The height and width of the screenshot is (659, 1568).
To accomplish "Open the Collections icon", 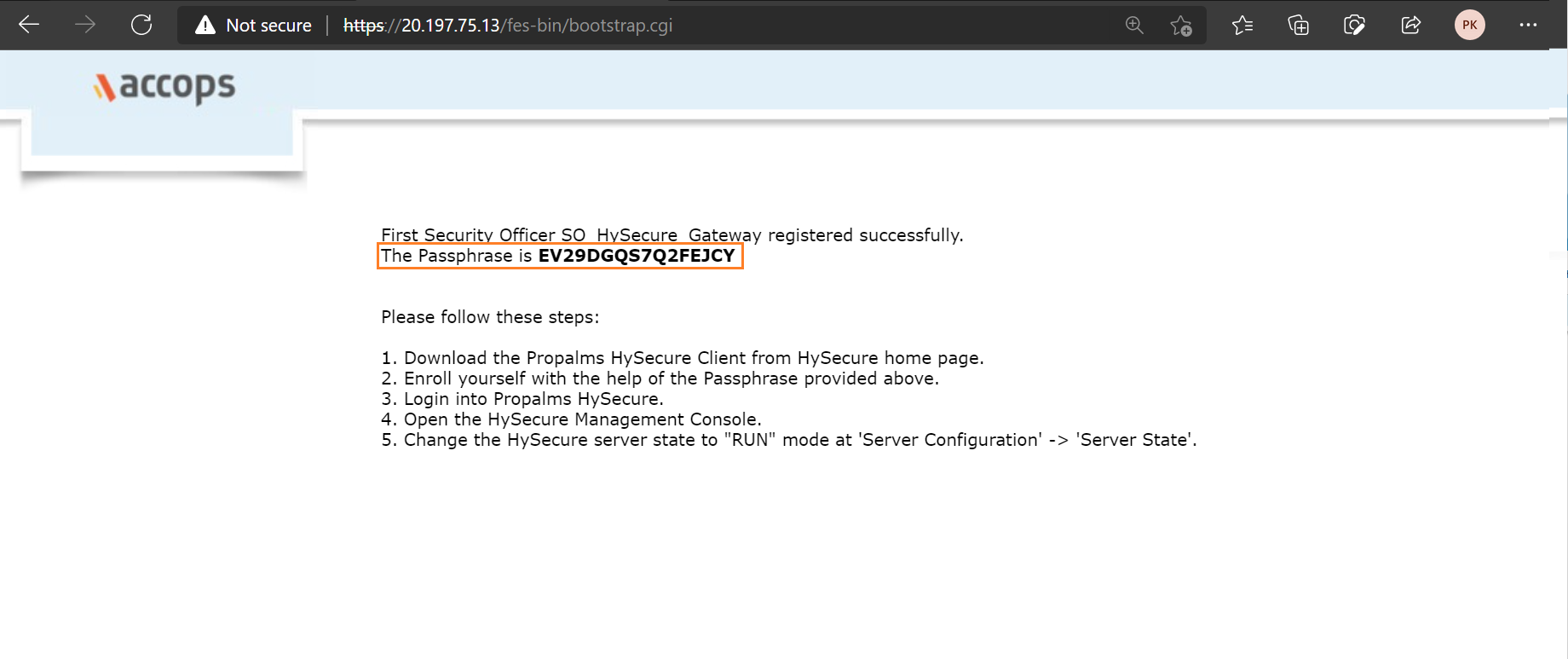I will click(x=1298, y=26).
